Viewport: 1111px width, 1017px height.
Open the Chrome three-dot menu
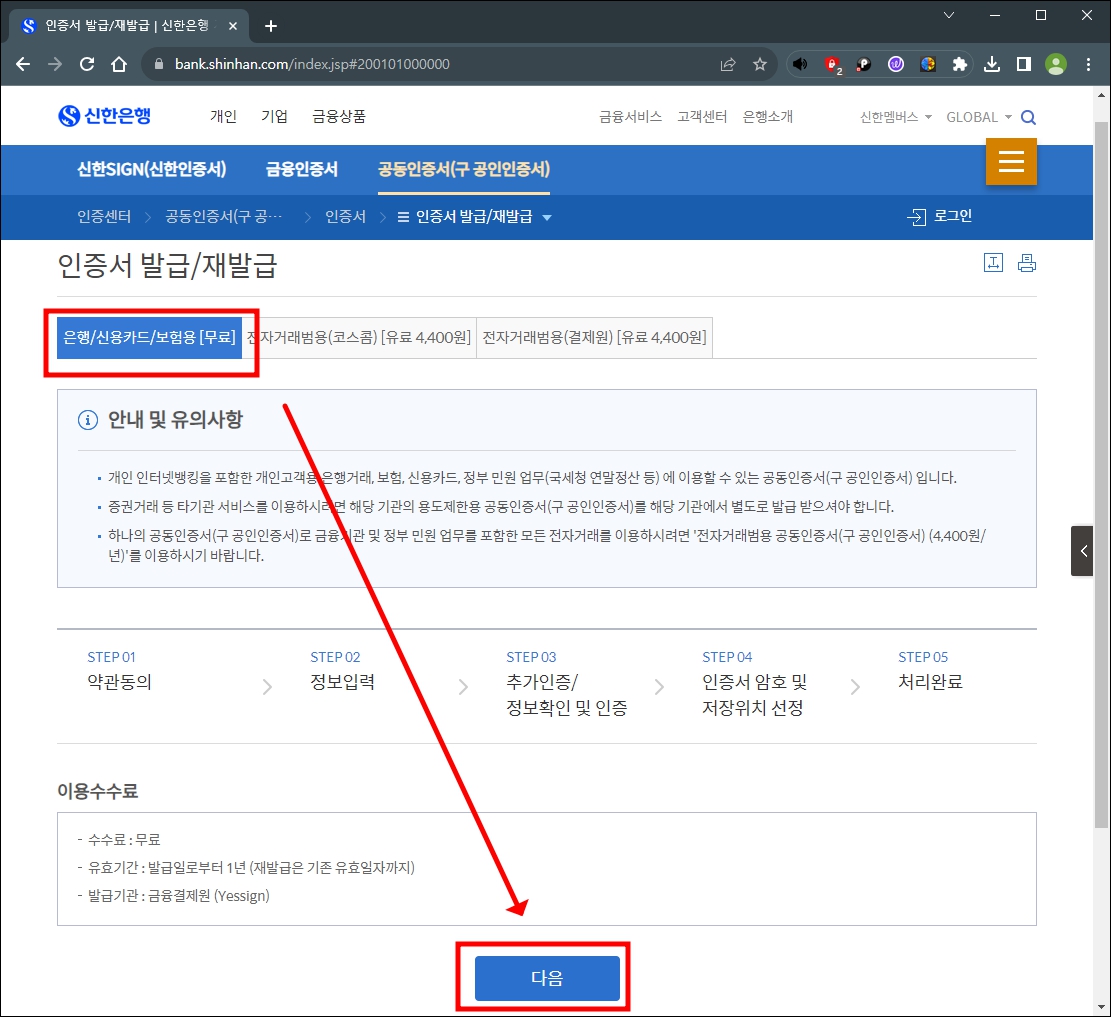[x=1088, y=64]
